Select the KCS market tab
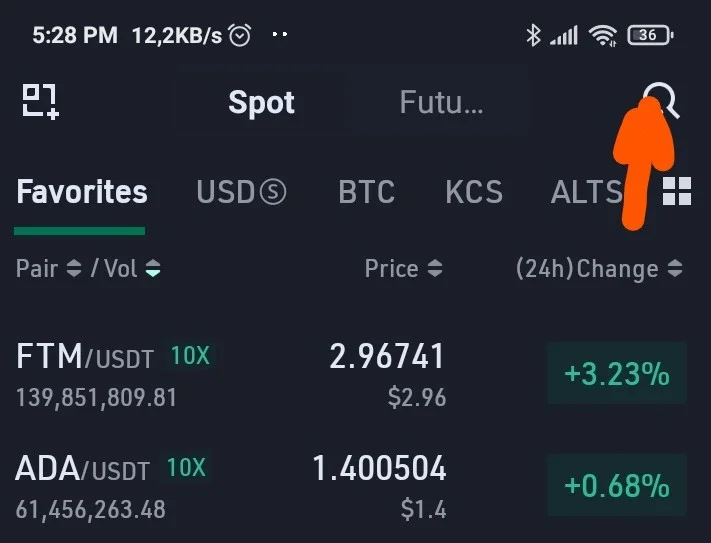 (x=474, y=192)
